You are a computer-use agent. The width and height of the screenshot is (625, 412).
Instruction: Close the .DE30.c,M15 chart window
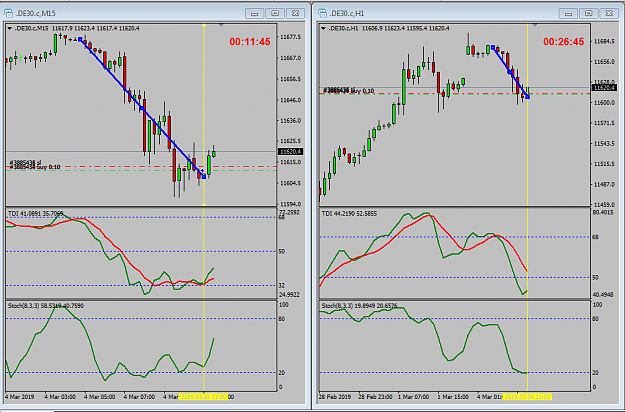pyautogui.click(x=295, y=14)
